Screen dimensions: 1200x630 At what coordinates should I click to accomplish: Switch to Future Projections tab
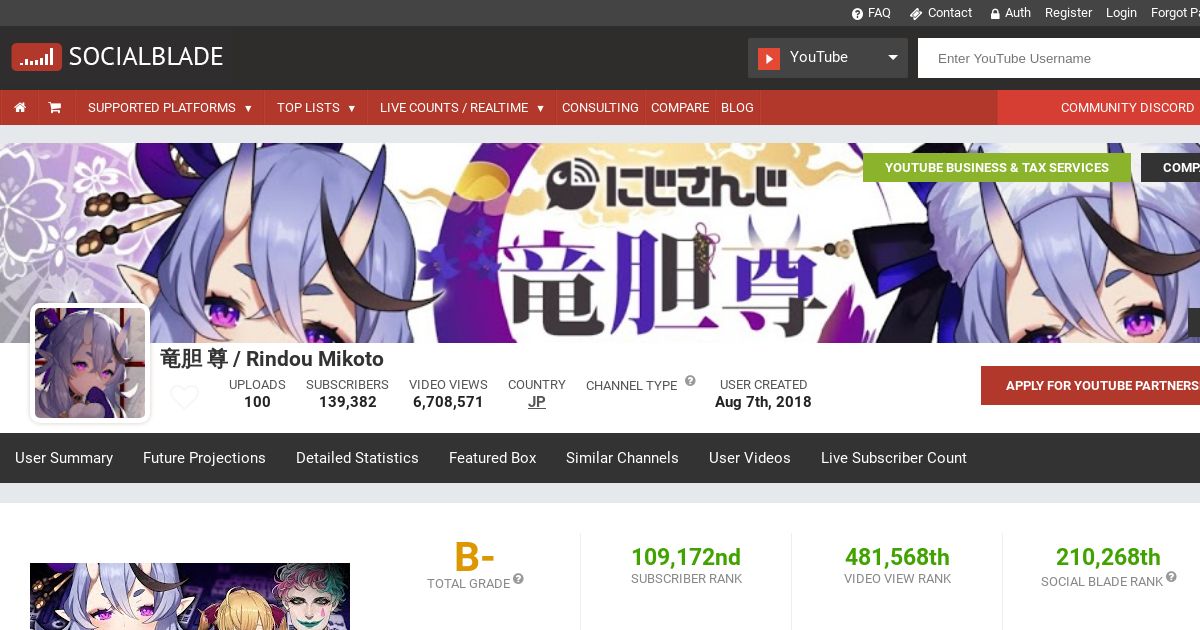coord(204,458)
